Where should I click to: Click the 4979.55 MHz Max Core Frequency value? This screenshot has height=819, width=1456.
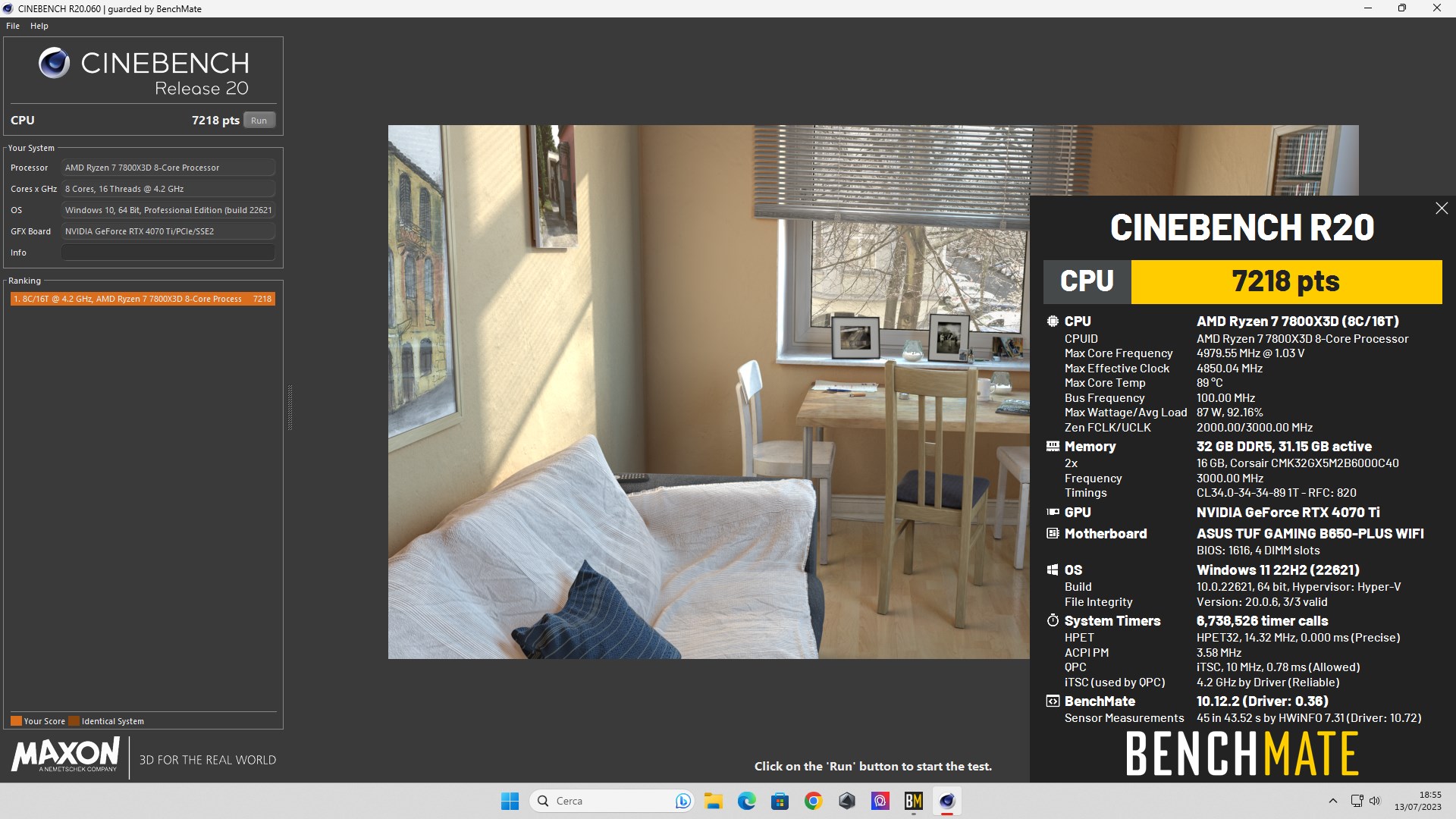pyautogui.click(x=1250, y=353)
